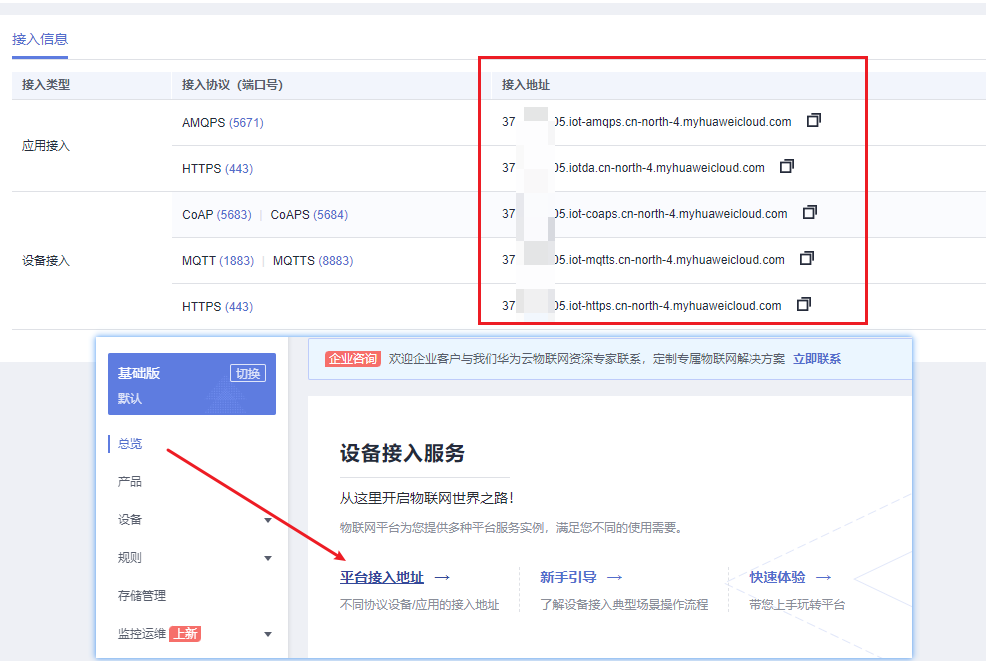Viewport: 986px width, 661px height.
Task: Copy the AMQPS access address
Action: tap(813, 119)
